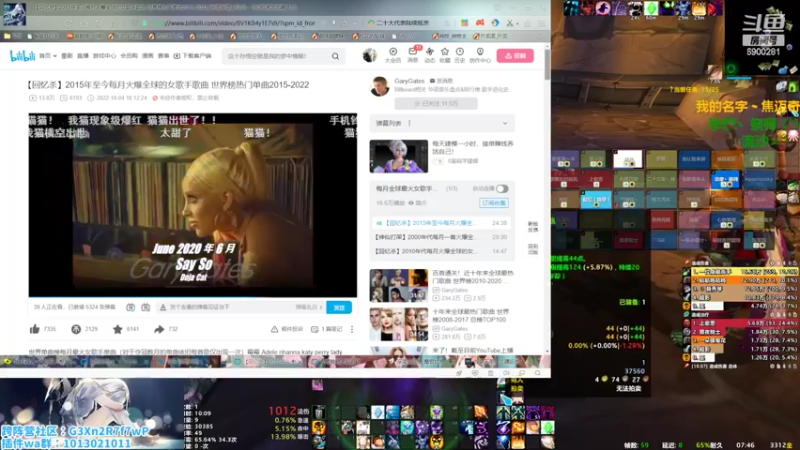Open 漫画 nav item
This screenshot has height=450, width=800.
tap(147, 56)
